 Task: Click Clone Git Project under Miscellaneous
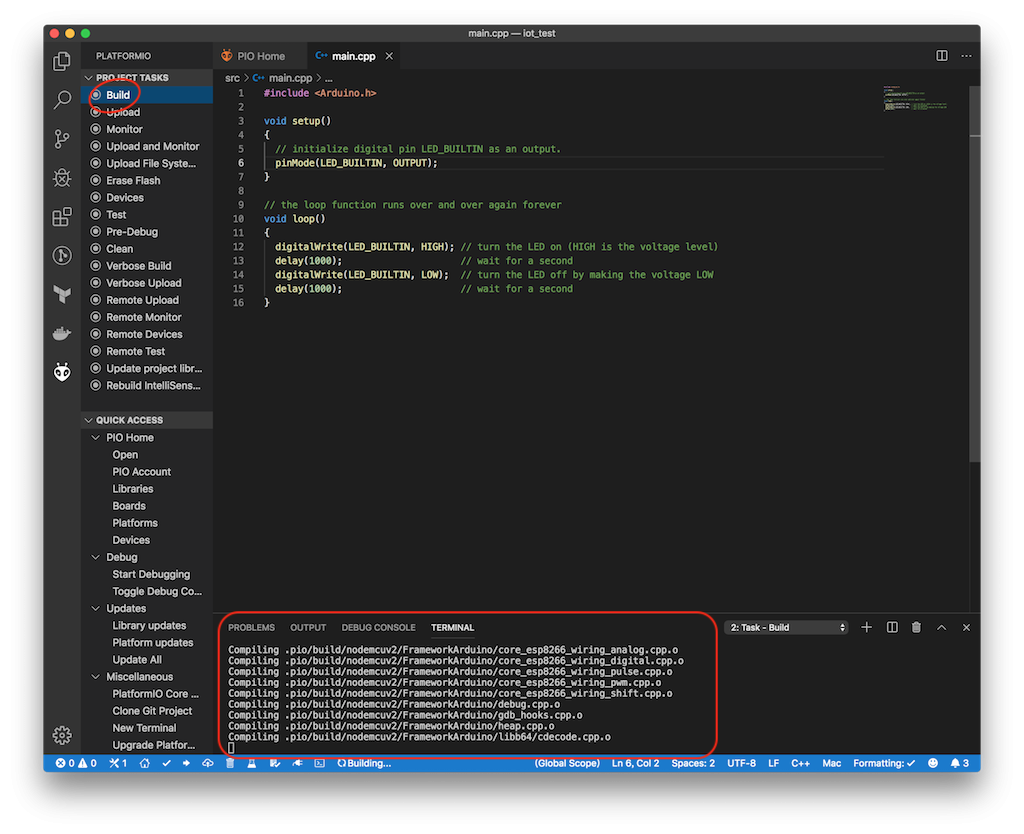click(147, 711)
